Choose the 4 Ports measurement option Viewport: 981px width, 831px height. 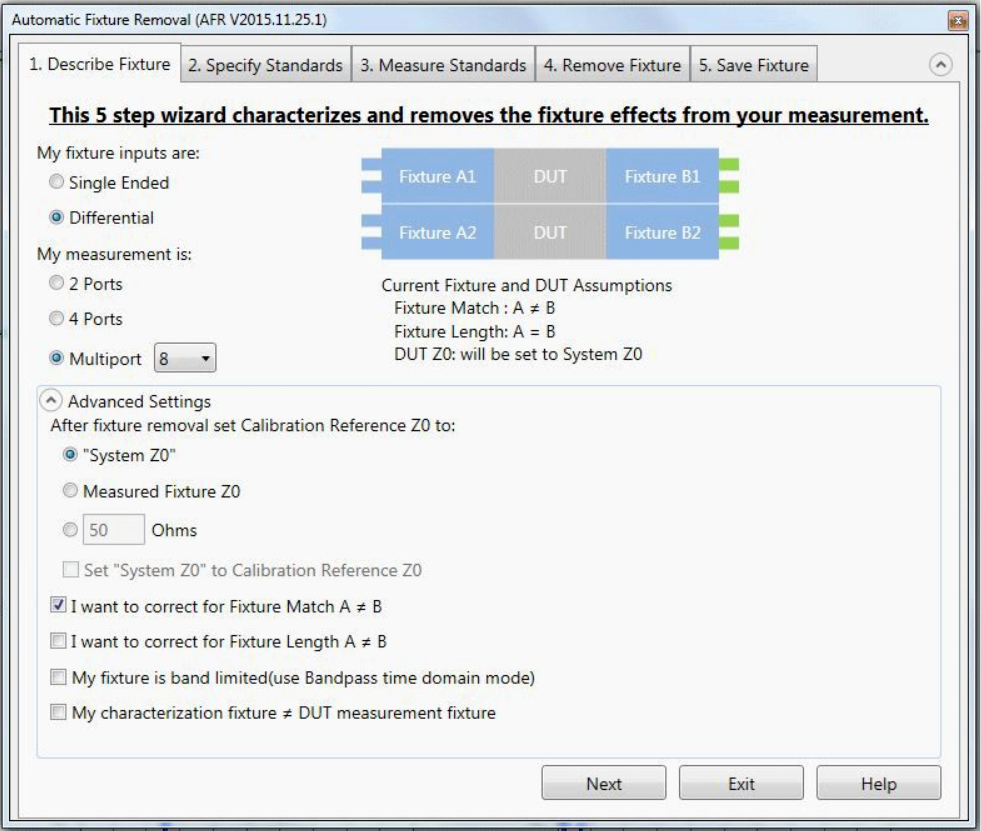[x=56, y=319]
